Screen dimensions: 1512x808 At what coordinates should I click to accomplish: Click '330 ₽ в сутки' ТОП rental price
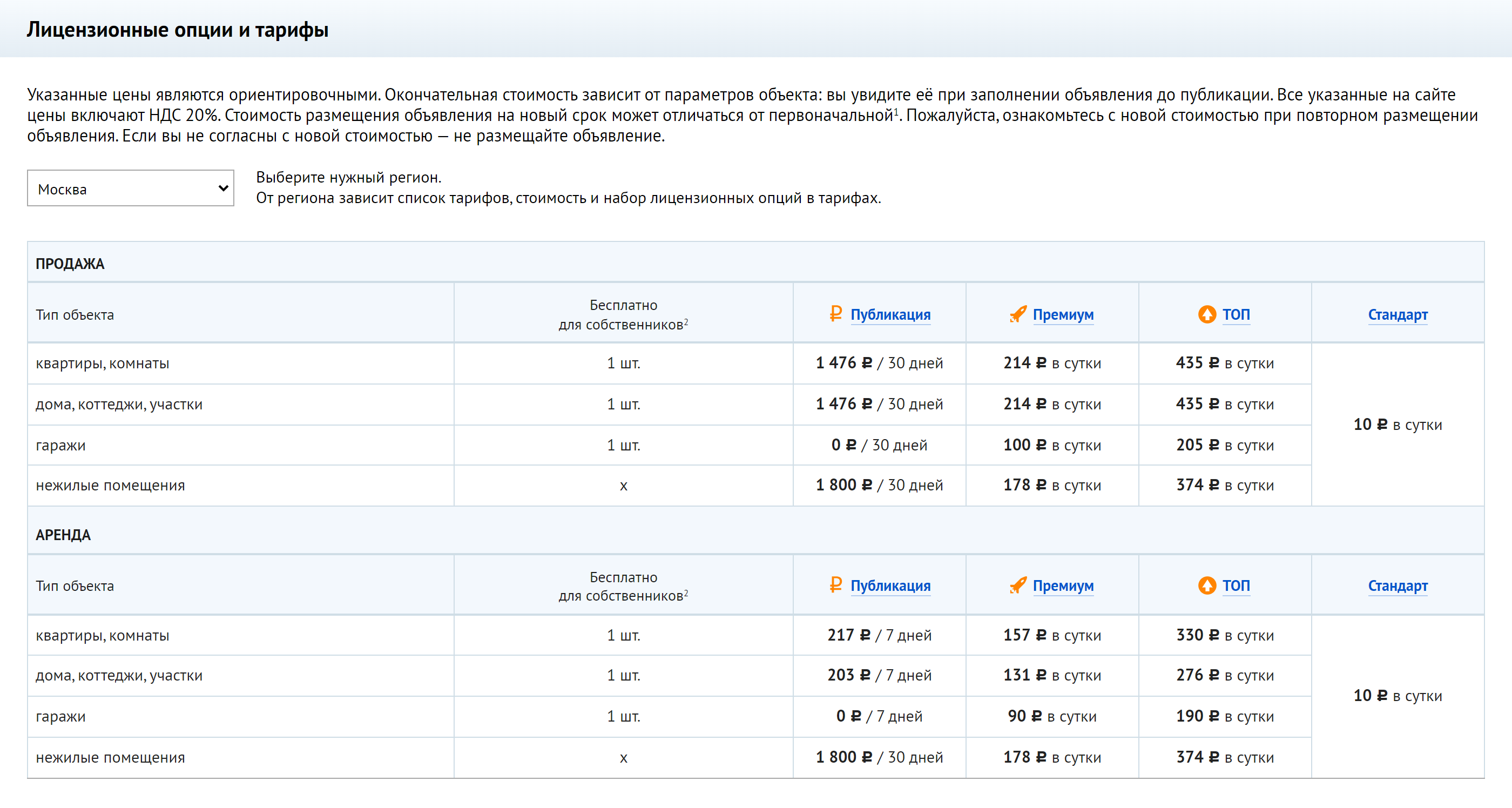click(1225, 635)
